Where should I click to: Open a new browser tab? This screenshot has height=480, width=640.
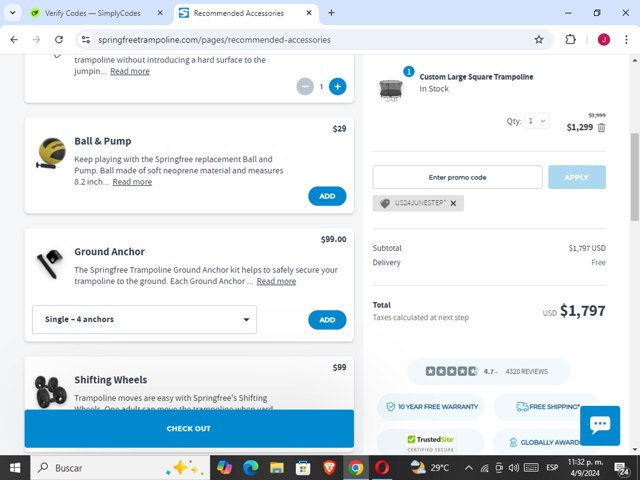331,13
